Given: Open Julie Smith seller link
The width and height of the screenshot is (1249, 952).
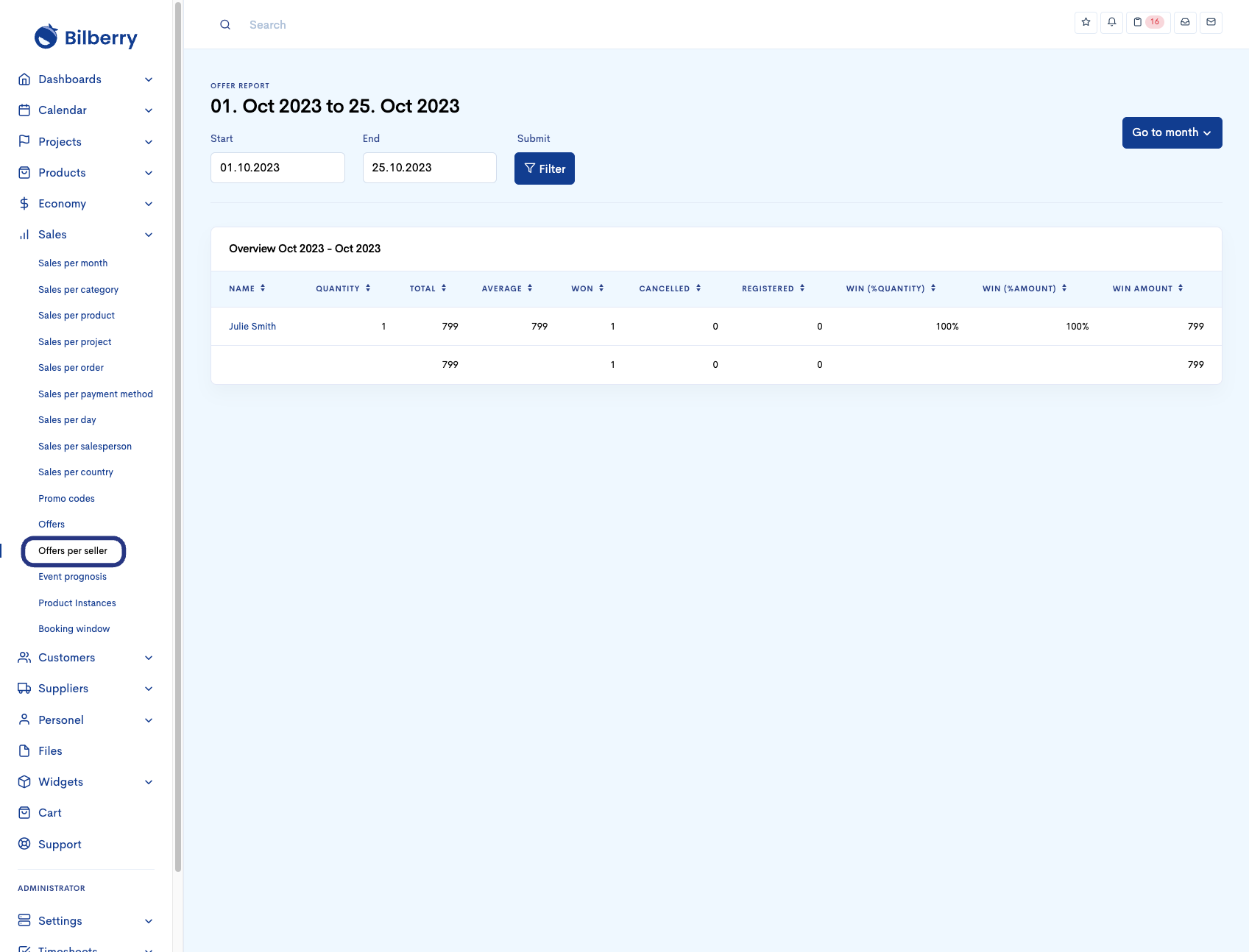Looking at the screenshot, I should 252,327.
